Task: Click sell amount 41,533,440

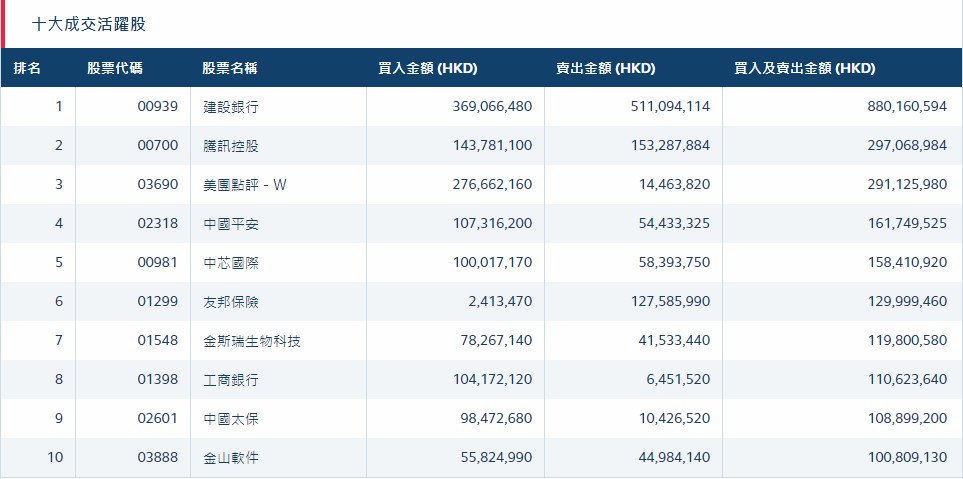Action: coord(674,340)
